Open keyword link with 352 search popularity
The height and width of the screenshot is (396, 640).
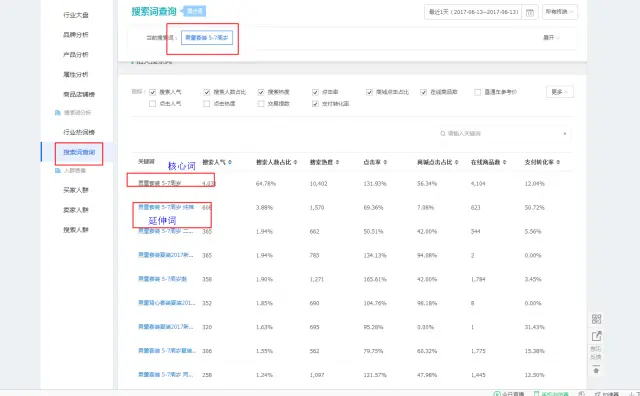click(167, 303)
